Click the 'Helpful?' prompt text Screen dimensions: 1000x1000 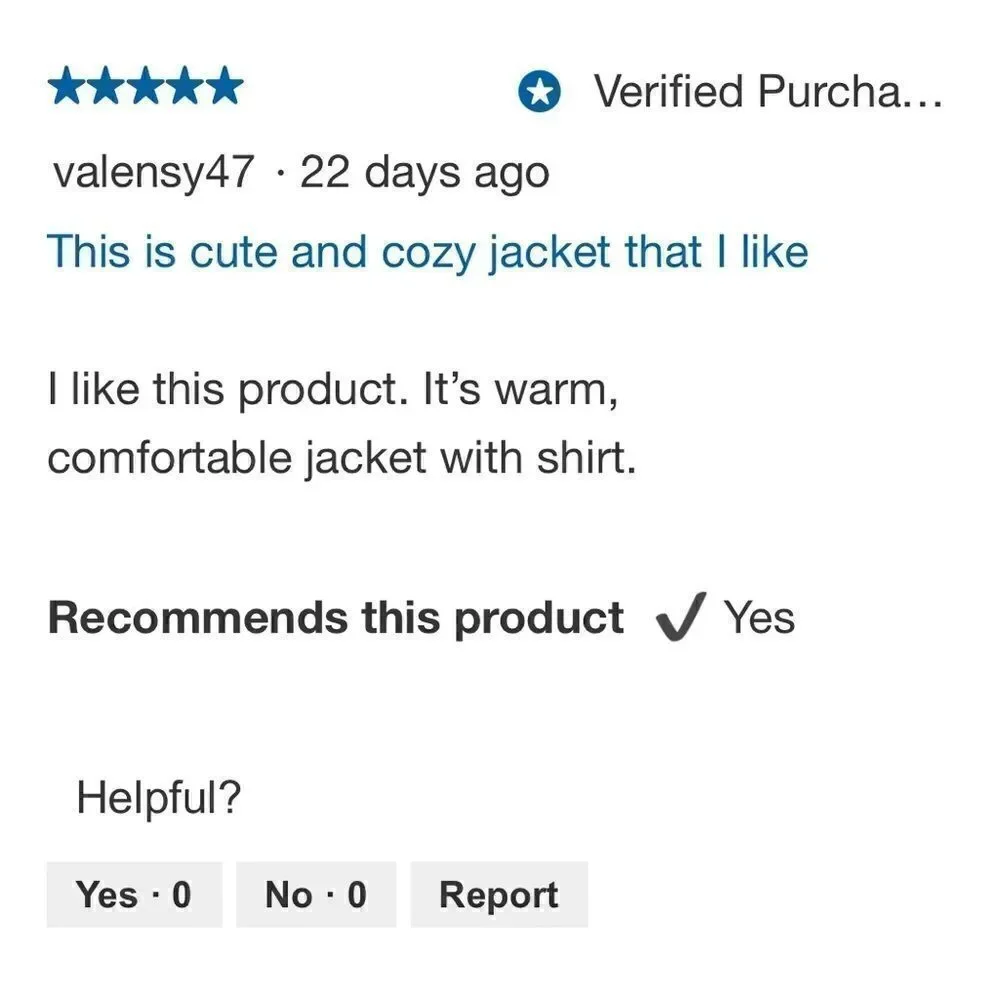coord(159,797)
